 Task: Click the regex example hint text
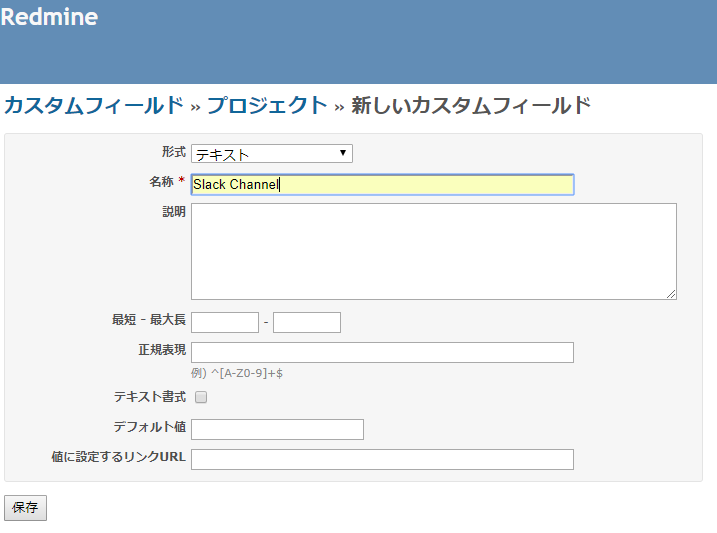[x=237, y=373]
